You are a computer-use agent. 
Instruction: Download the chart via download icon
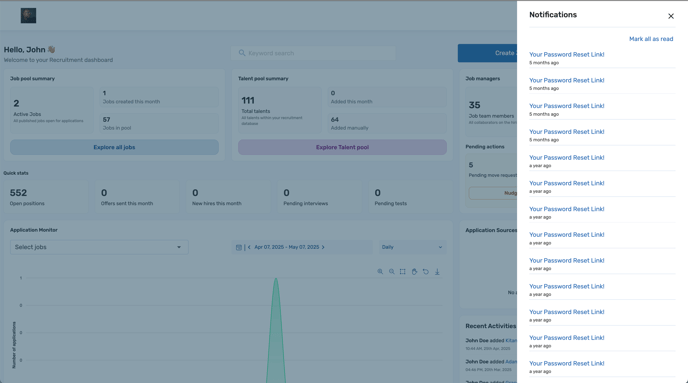click(437, 272)
